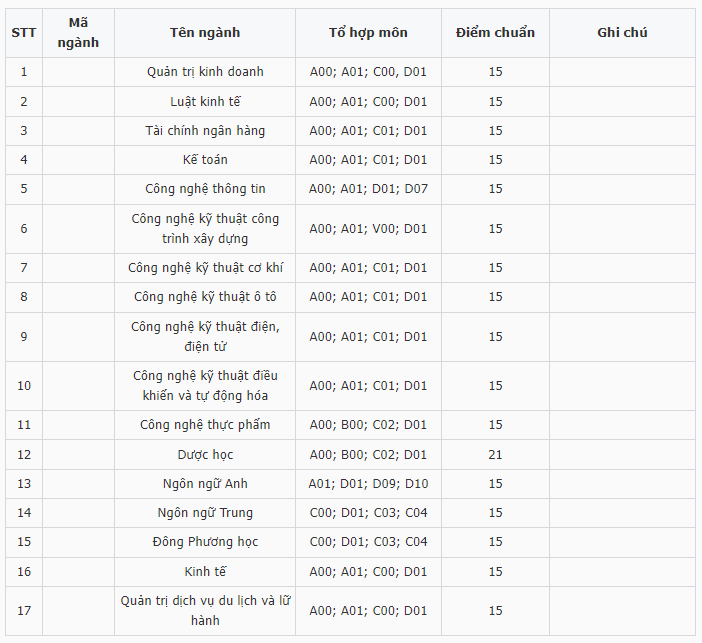Click the Tài chính ngân hàng cell

pyautogui.click(x=205, y=130)
